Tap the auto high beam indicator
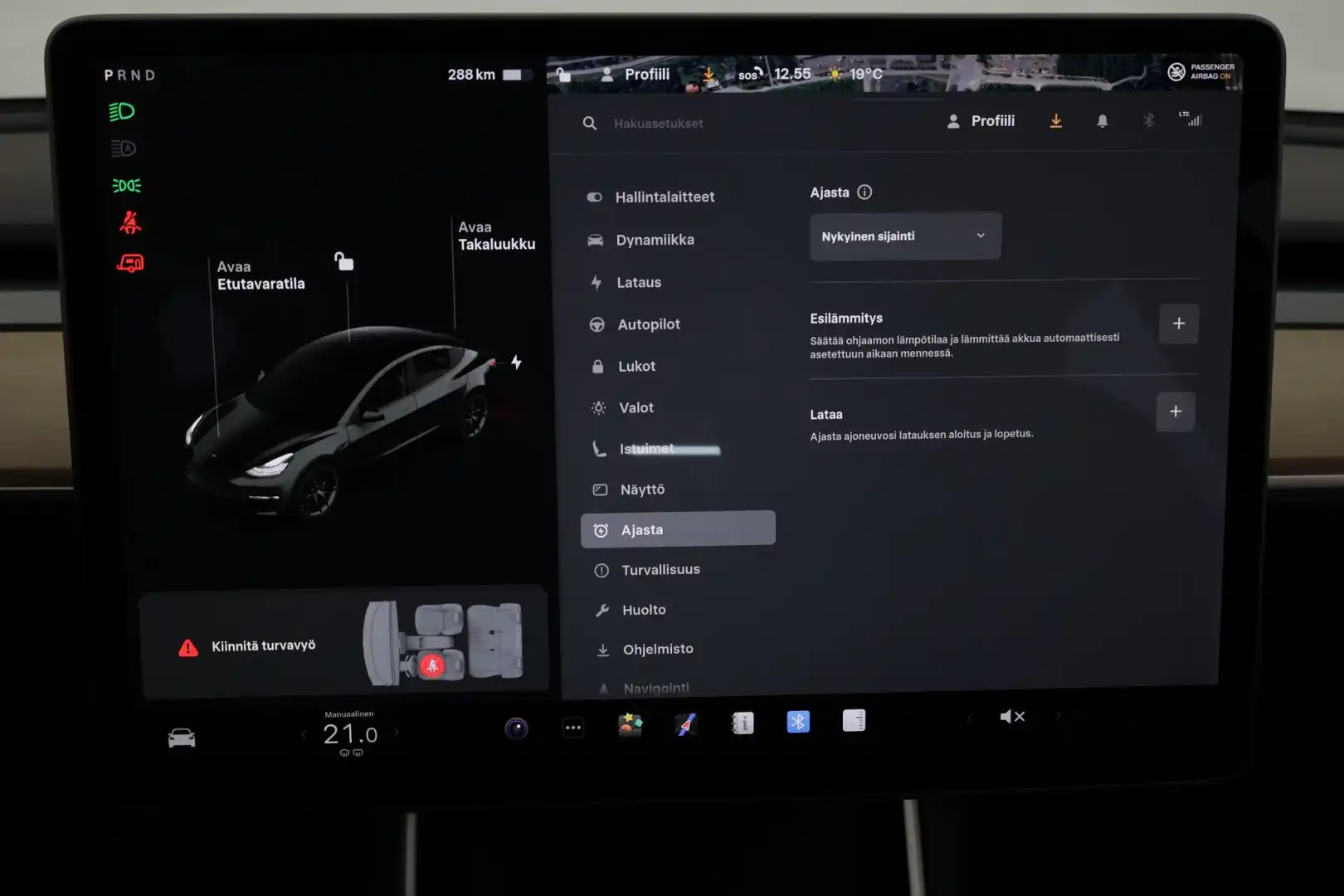This screenshot has height=896, width=1344. coord(123,149)
